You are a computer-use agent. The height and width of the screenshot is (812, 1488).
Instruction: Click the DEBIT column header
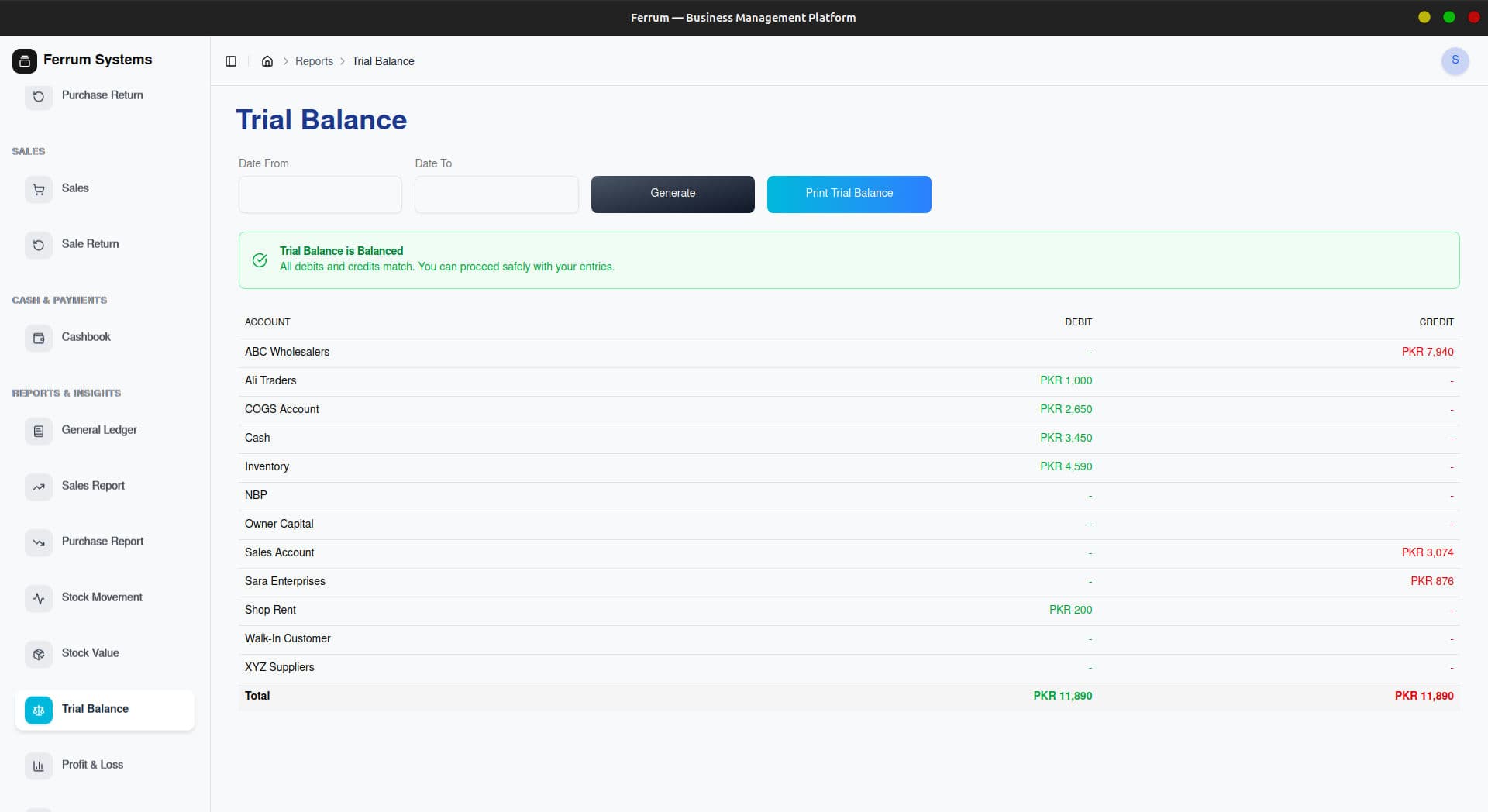[1078, 322]
